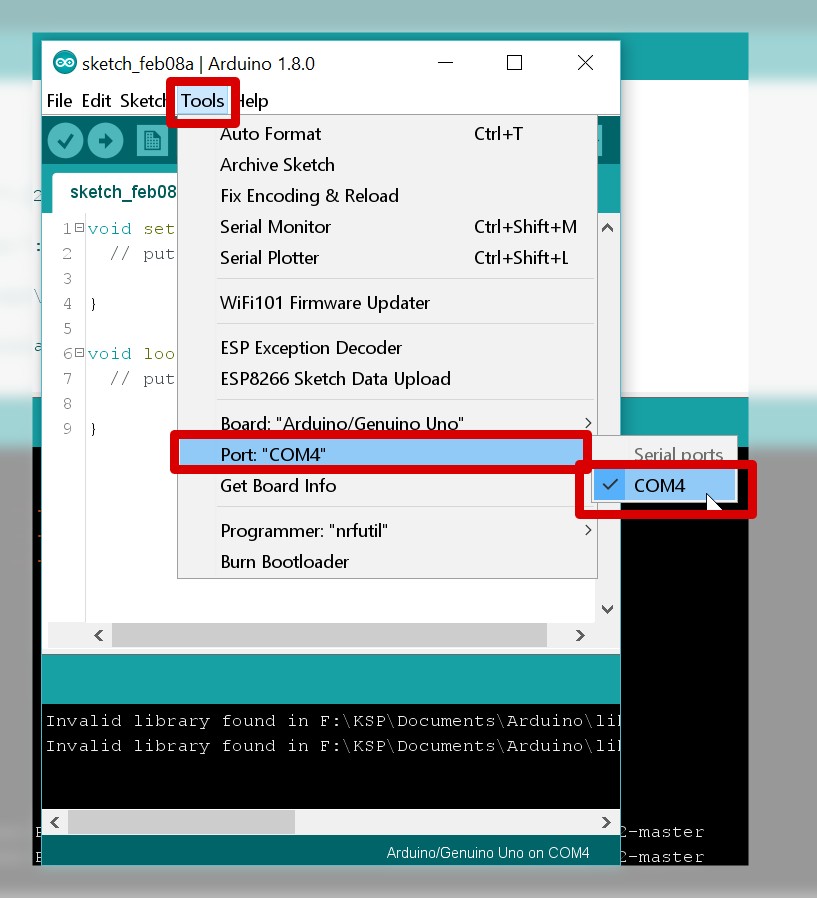Open the File menu

click(x=59, y=101)
